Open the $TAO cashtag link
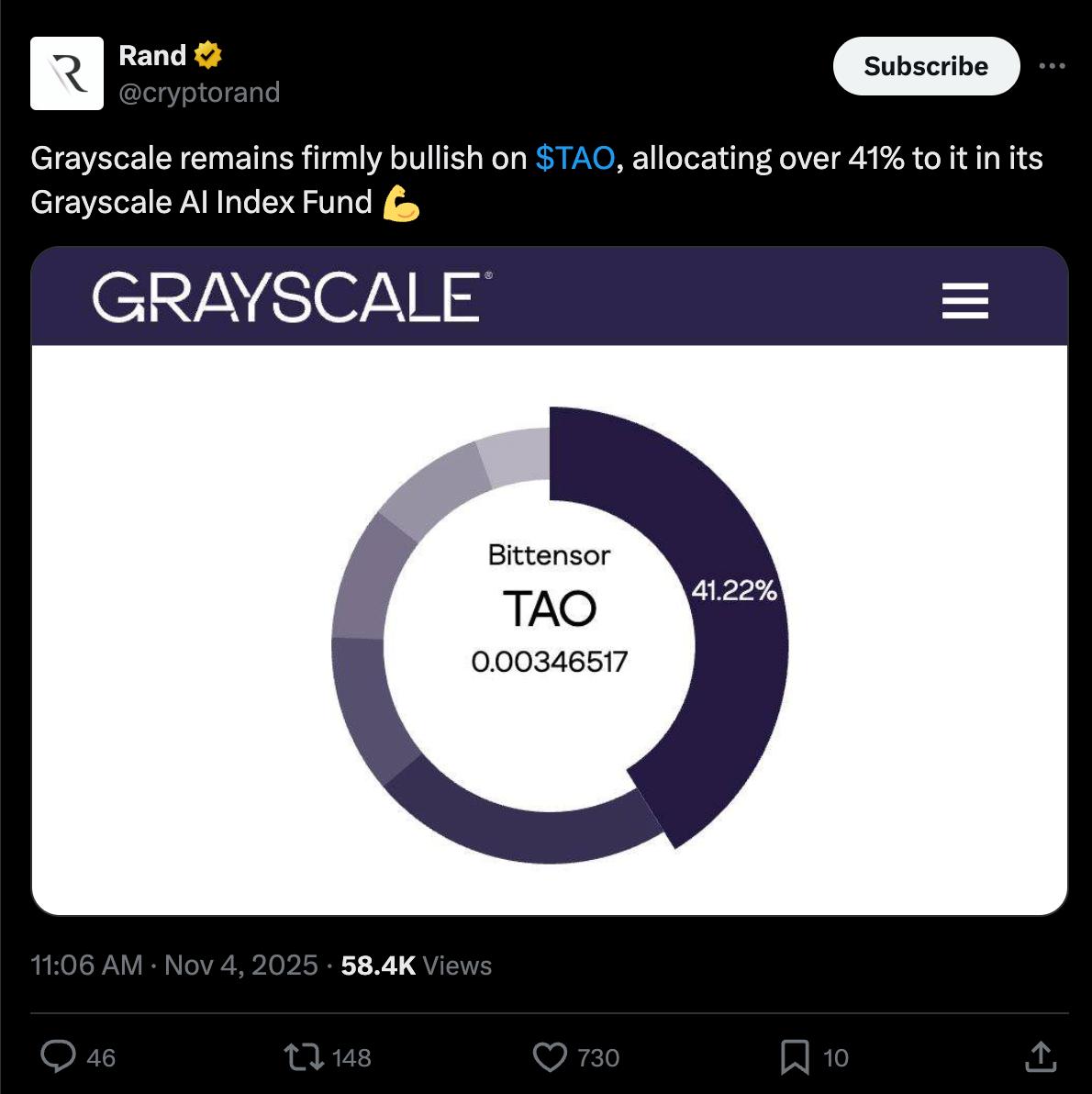This screenshot has width=1092, height=1094. pyautogui.click(x=574, y=158)
